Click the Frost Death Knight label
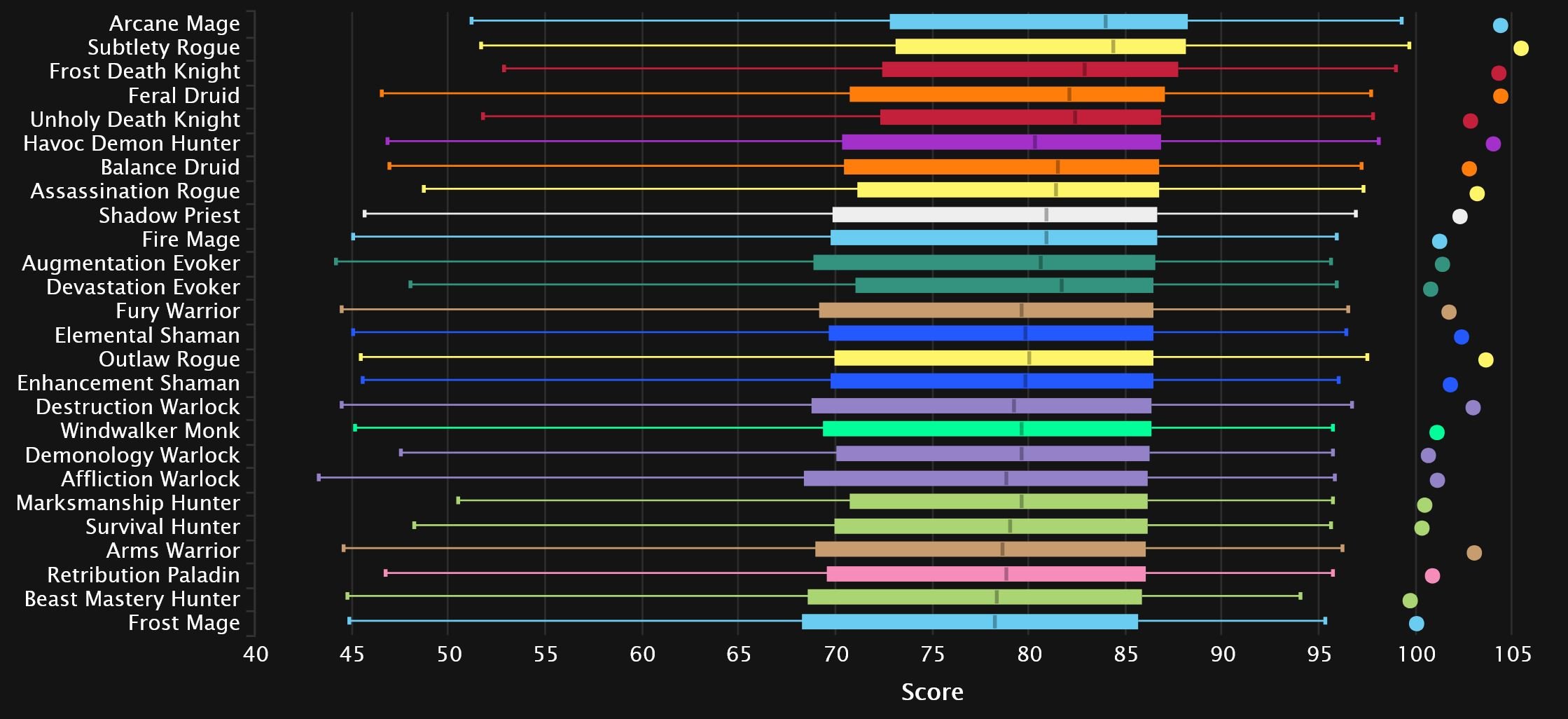 [x=144, y=71]
